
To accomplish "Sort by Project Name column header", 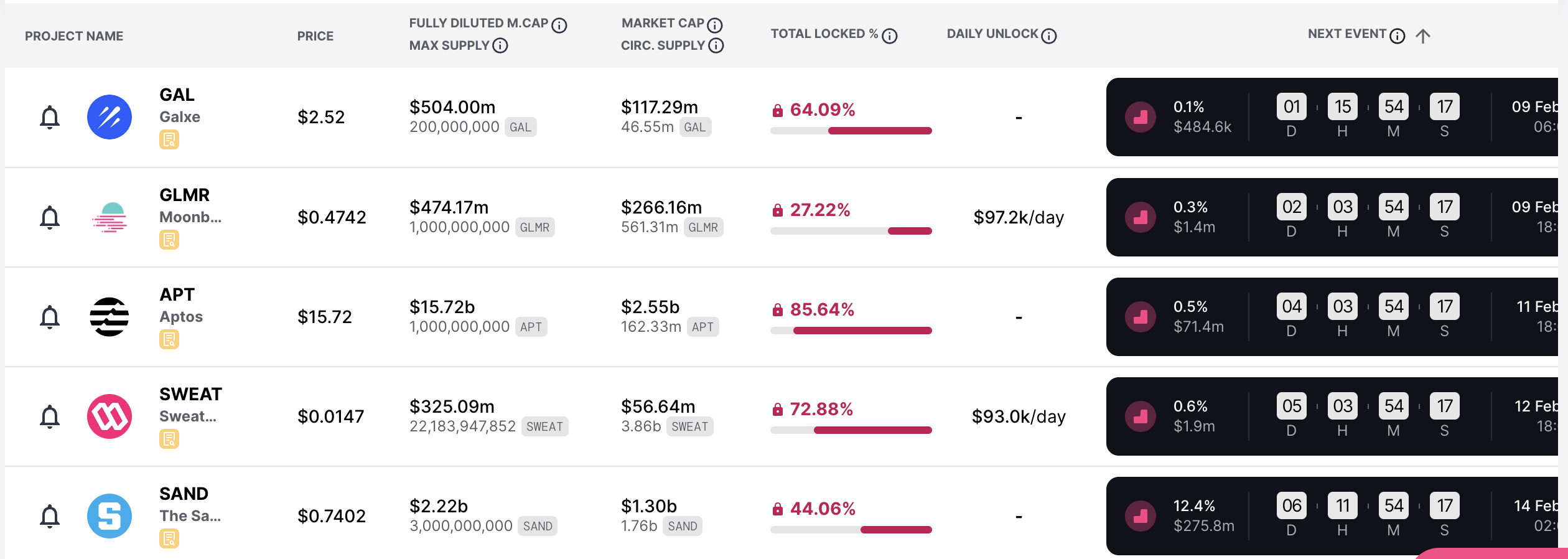I will coord(74,36).
